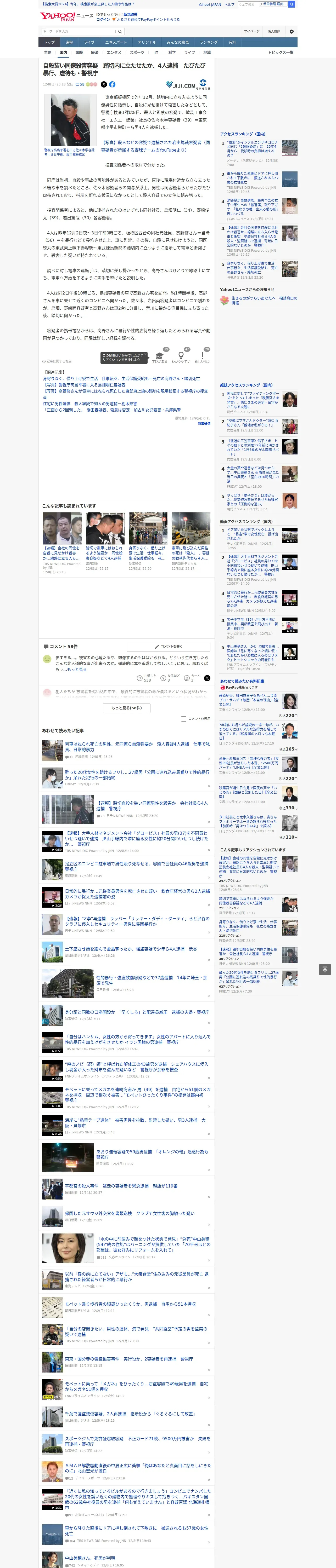This screenshot has height=1568, width=336.
Task: Open the 国際 category tab
Action: coord(79,52)
